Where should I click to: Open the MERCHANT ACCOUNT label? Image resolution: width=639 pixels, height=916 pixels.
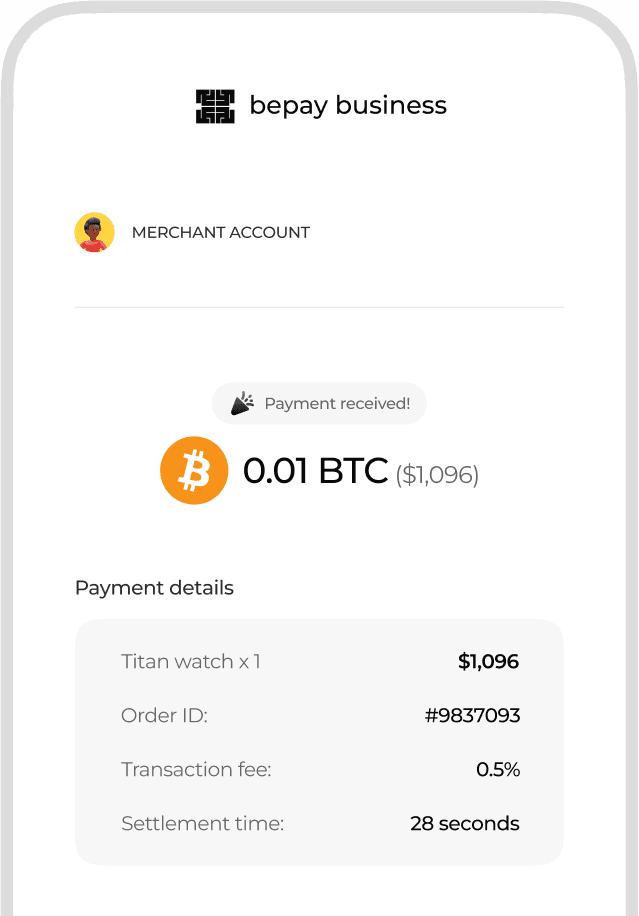click(220, 232)
